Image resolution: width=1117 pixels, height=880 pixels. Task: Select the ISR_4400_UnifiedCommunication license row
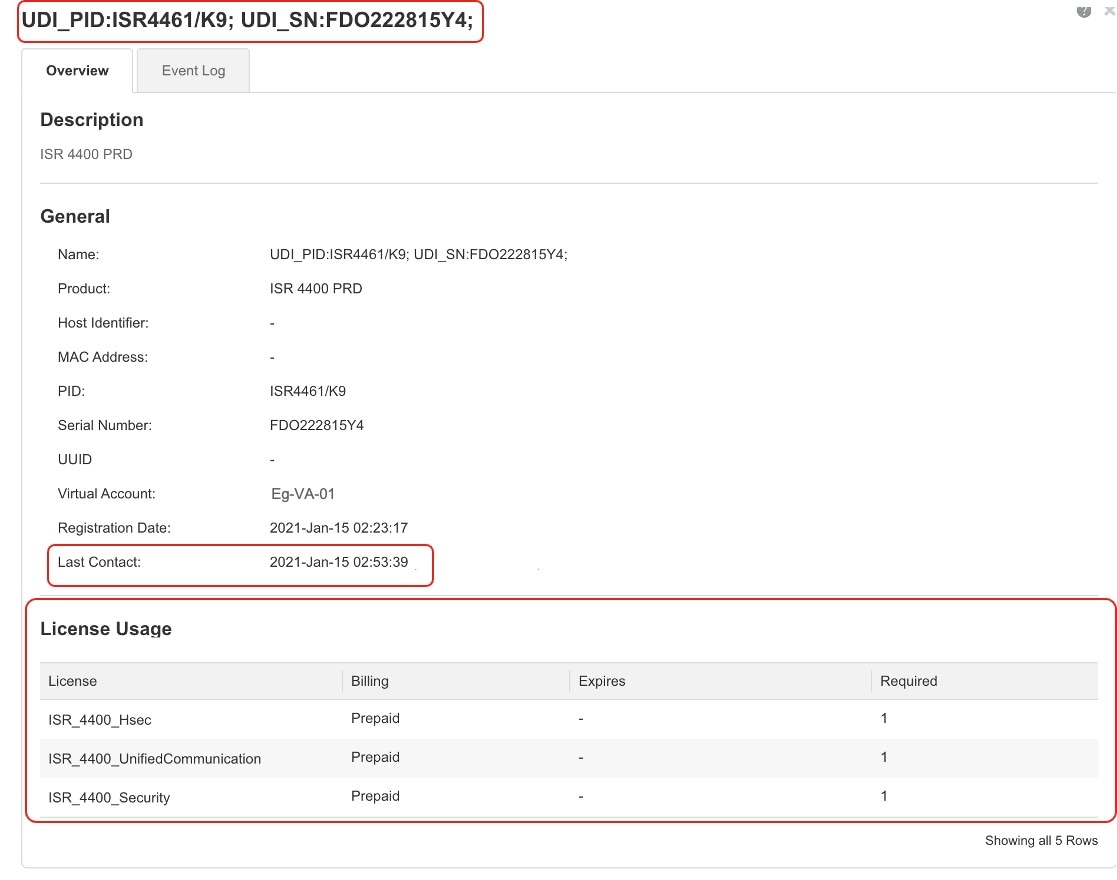coord(568,758)
